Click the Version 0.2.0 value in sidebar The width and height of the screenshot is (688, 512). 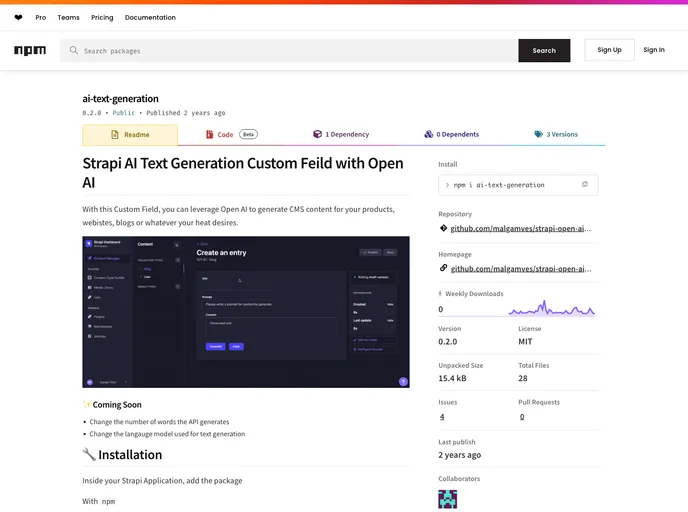[448, 342]
